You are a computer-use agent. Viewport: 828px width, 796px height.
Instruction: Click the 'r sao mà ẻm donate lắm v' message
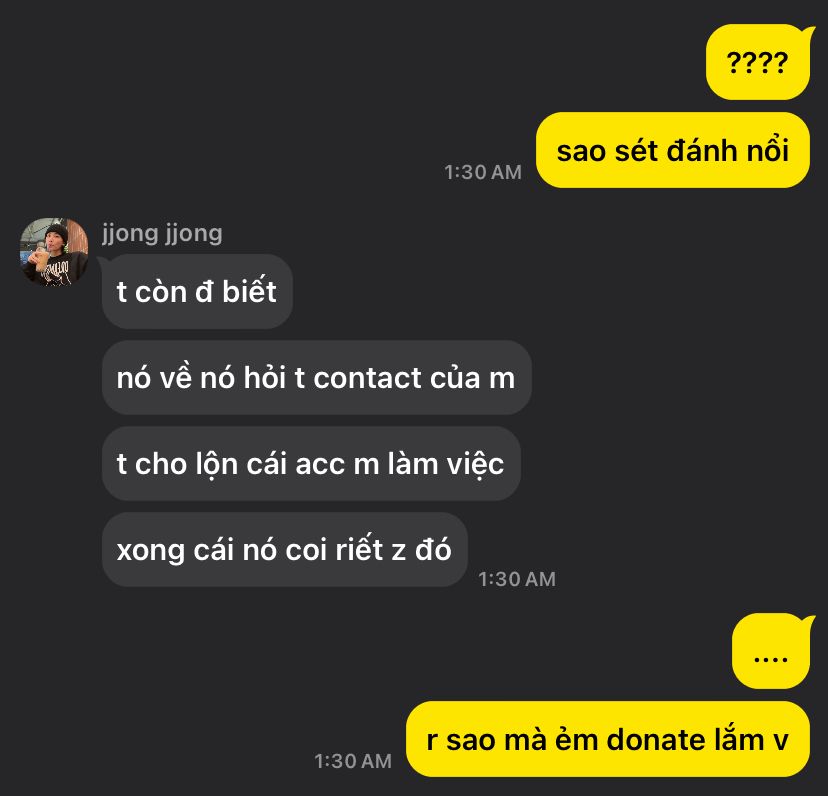click(608, 739)
